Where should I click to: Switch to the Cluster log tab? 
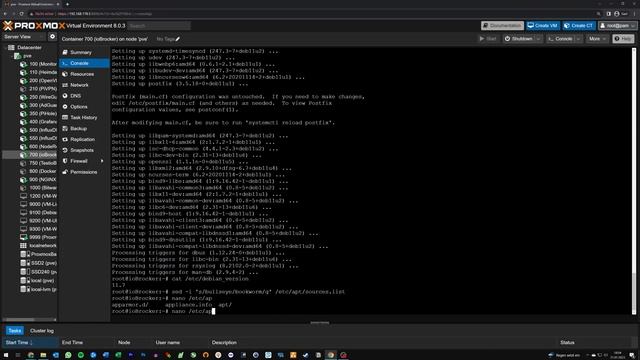point(42,331)
